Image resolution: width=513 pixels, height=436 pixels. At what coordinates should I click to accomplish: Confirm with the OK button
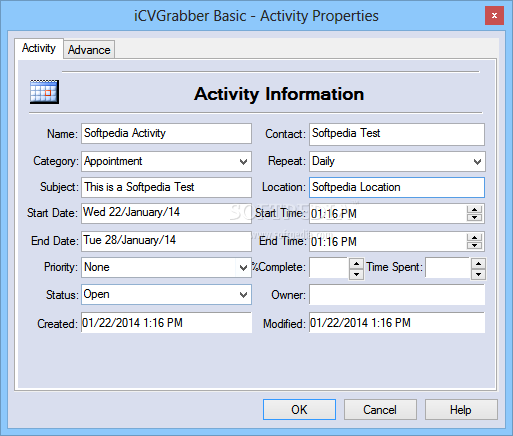[x=299, y=409]
